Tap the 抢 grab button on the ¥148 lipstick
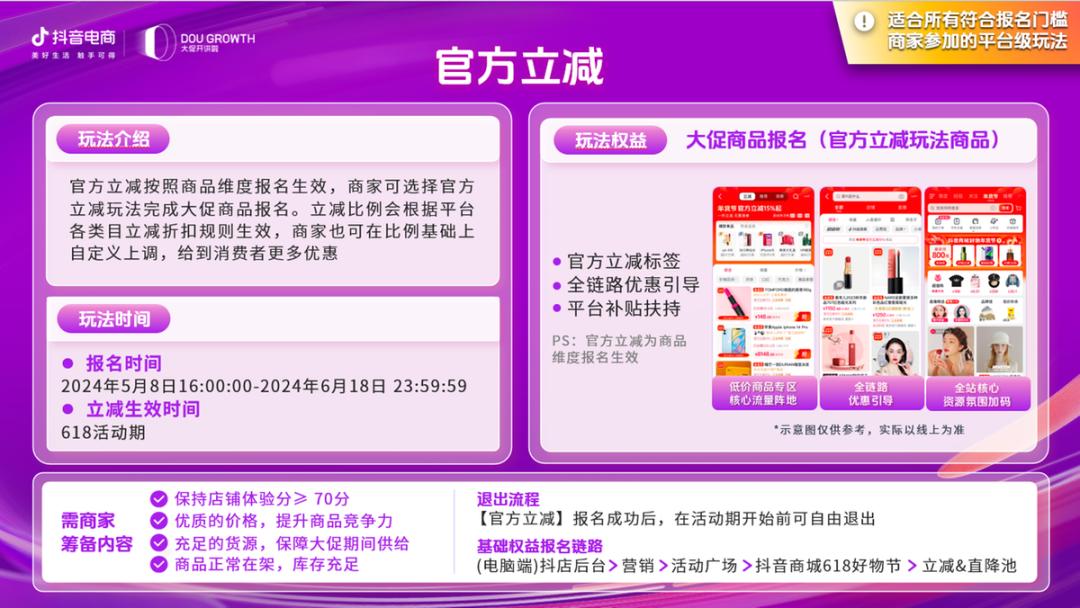Image resolution: width=1080 pixels, height=608 pixels. (x=804, y=316)
